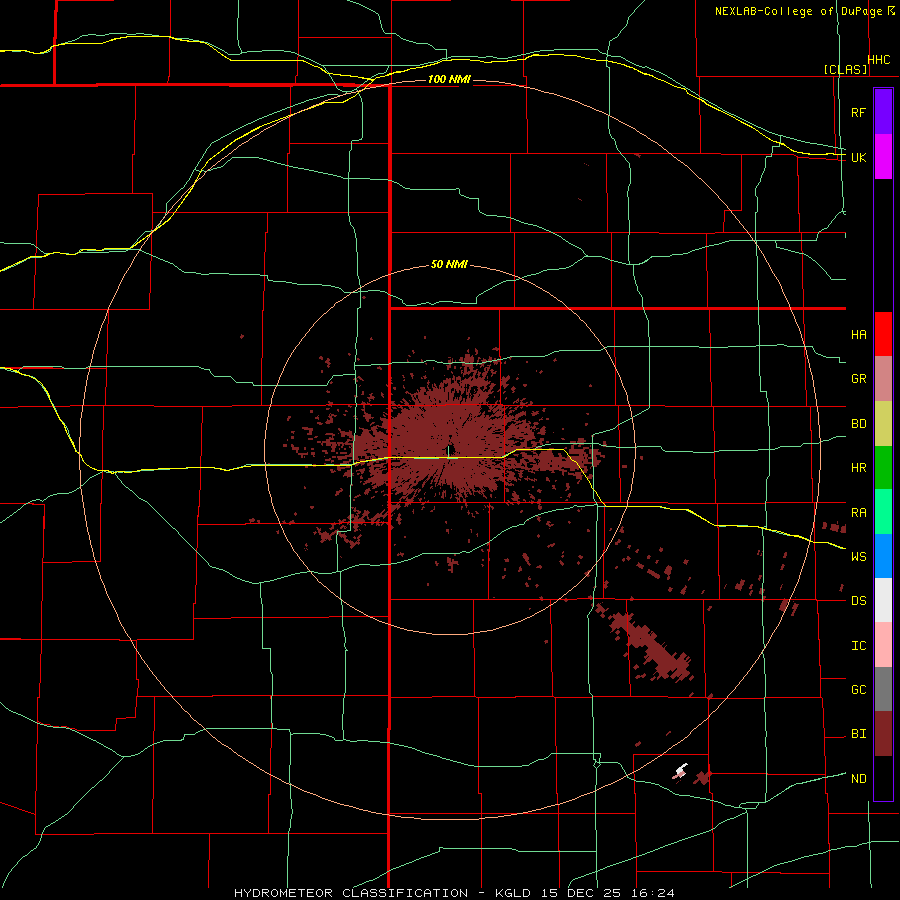Viewport: 900px width, 900px height.
Task: Click the IC legend label
Action: tap(858, 645)
